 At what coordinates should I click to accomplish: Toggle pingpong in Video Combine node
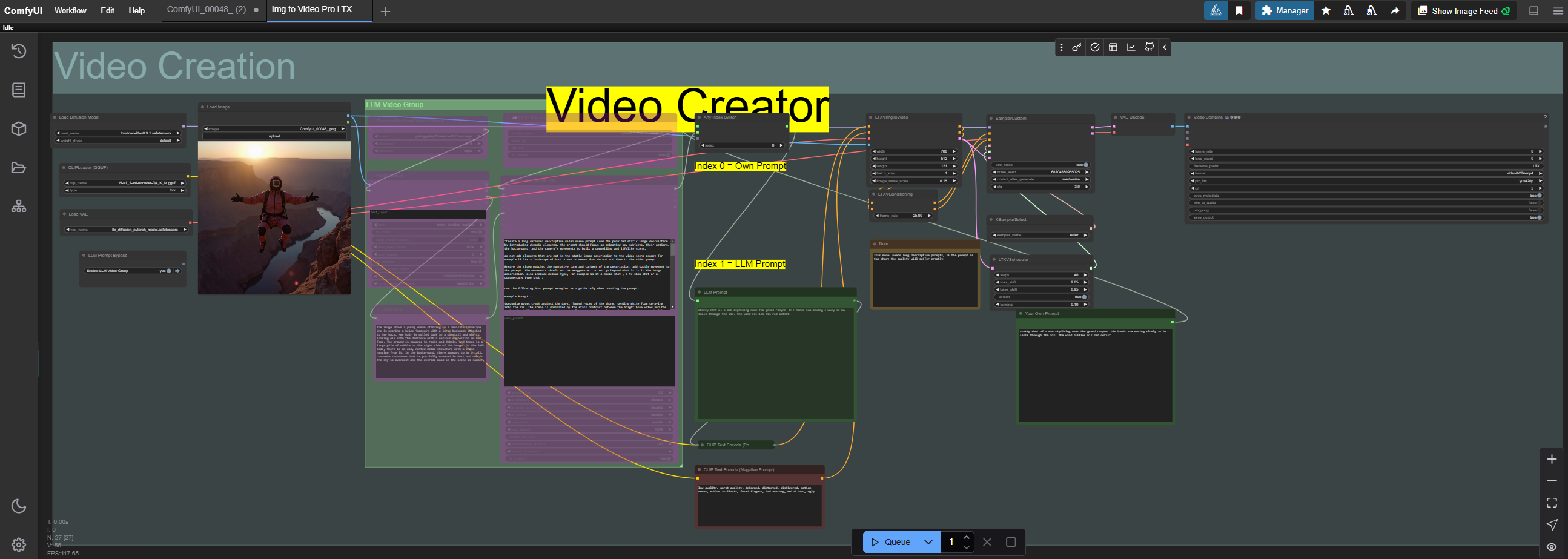coord(1540,210)
